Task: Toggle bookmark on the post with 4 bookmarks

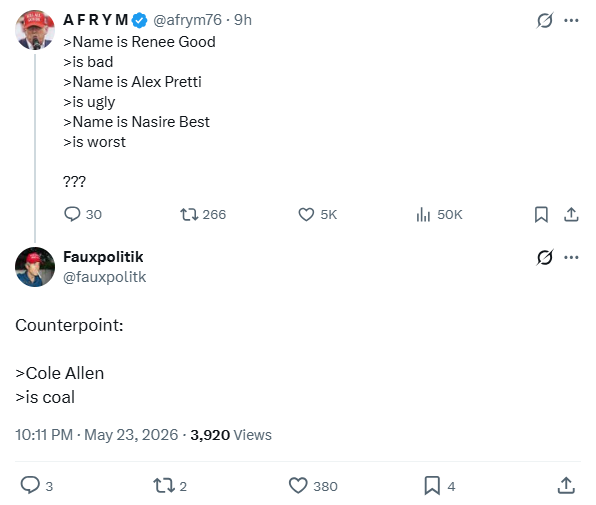Action: pos(439,486)
